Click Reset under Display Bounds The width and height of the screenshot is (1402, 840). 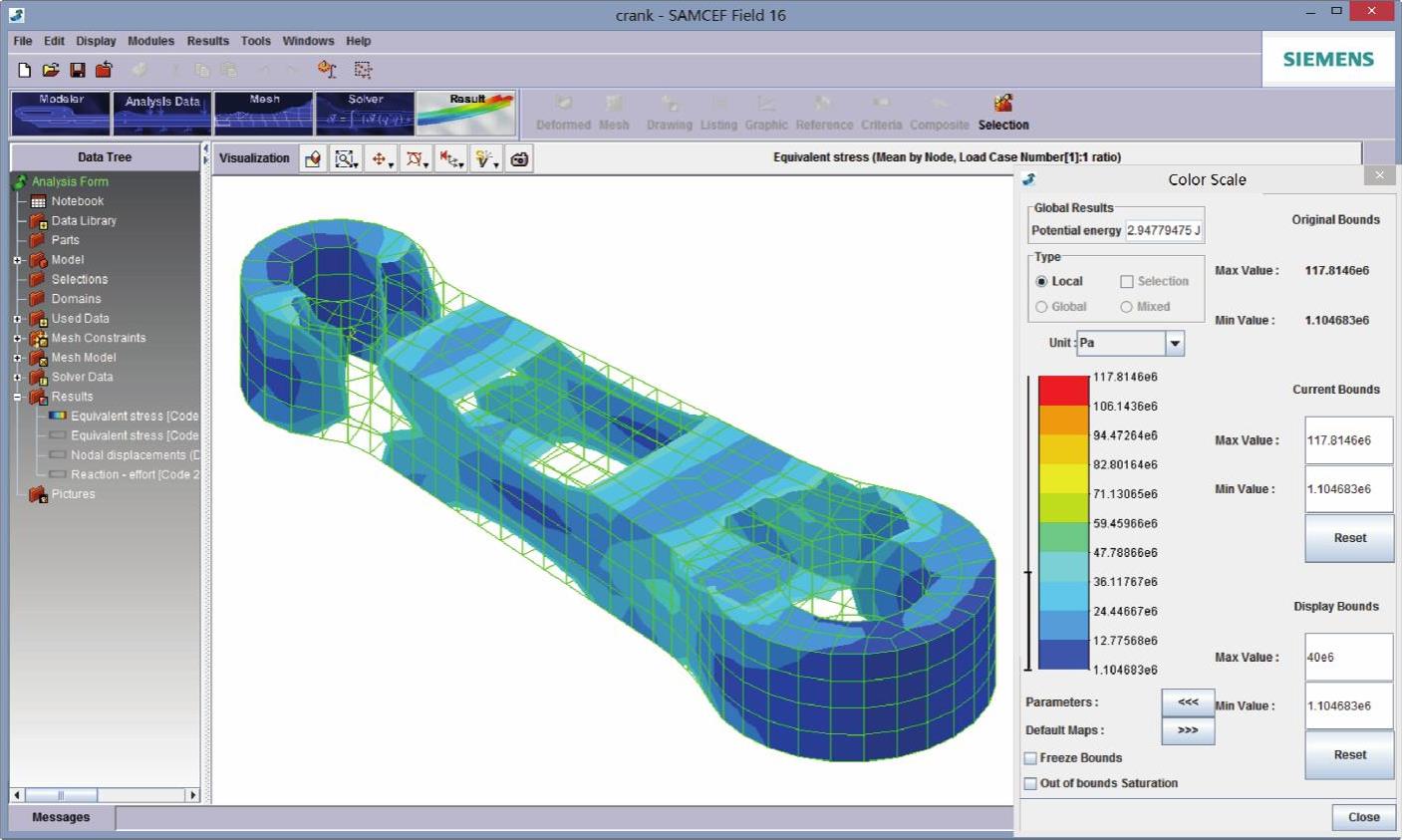click(1349, 755)
